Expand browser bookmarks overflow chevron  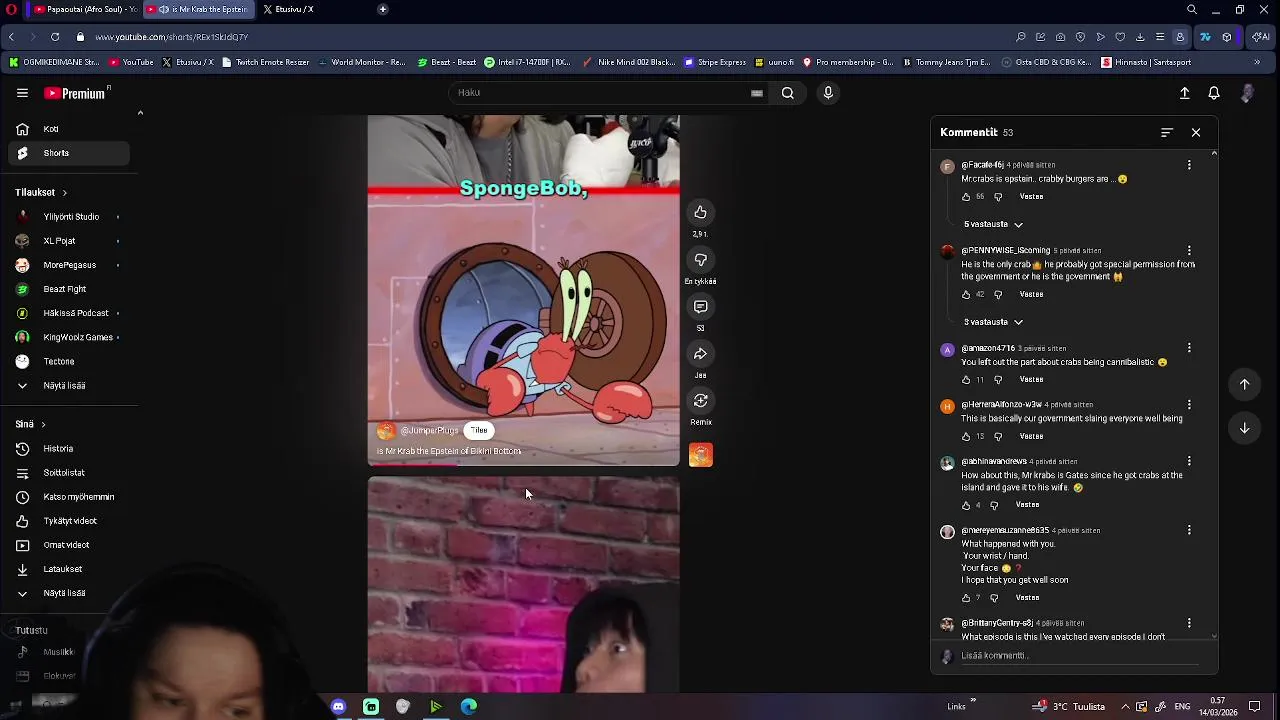(1257, 62)
